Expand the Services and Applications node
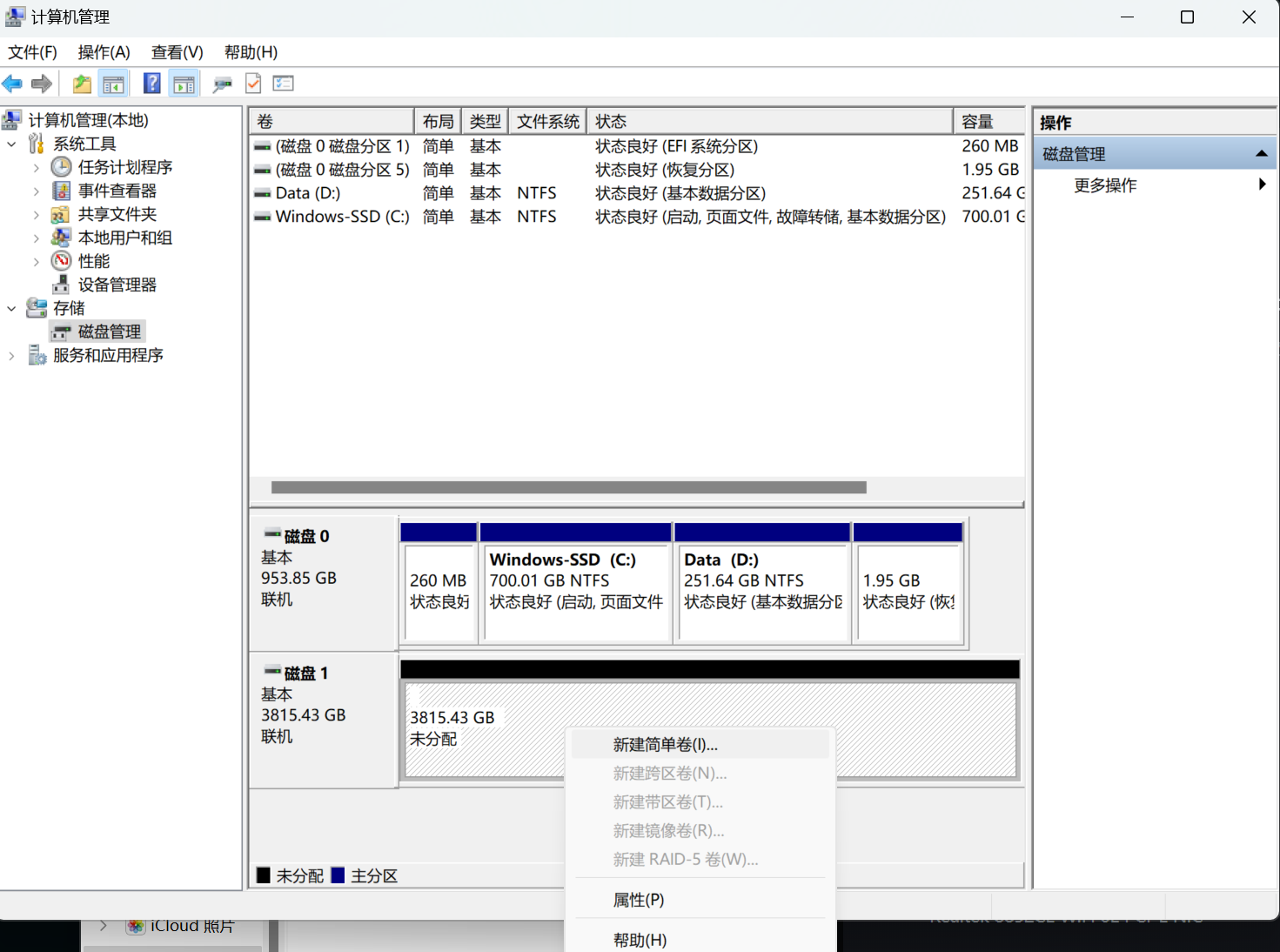The image size is (1280, 952). pyautogui.click(x=11, y=355)
